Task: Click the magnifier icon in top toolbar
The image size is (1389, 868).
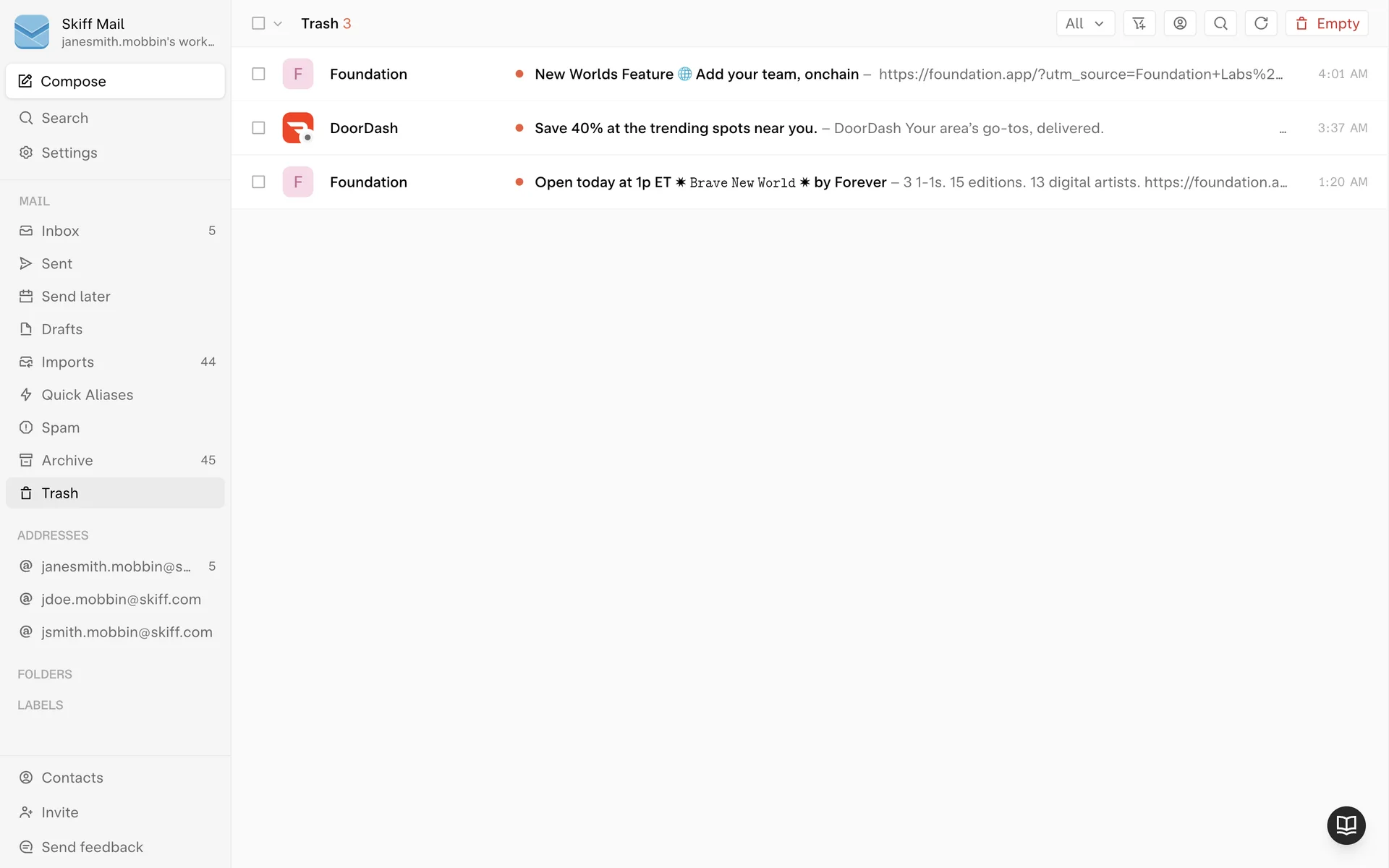Action: pyautogui.click(x=1220, y=23)
